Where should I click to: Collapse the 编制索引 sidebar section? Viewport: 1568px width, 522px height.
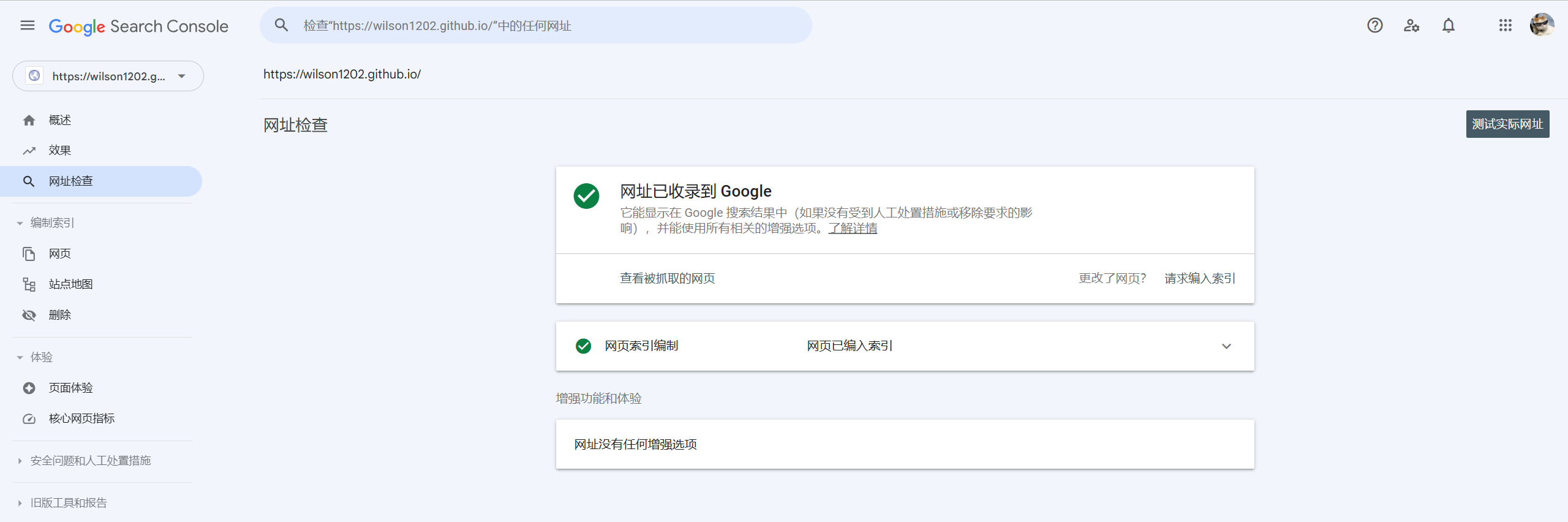tap(20, 223)
